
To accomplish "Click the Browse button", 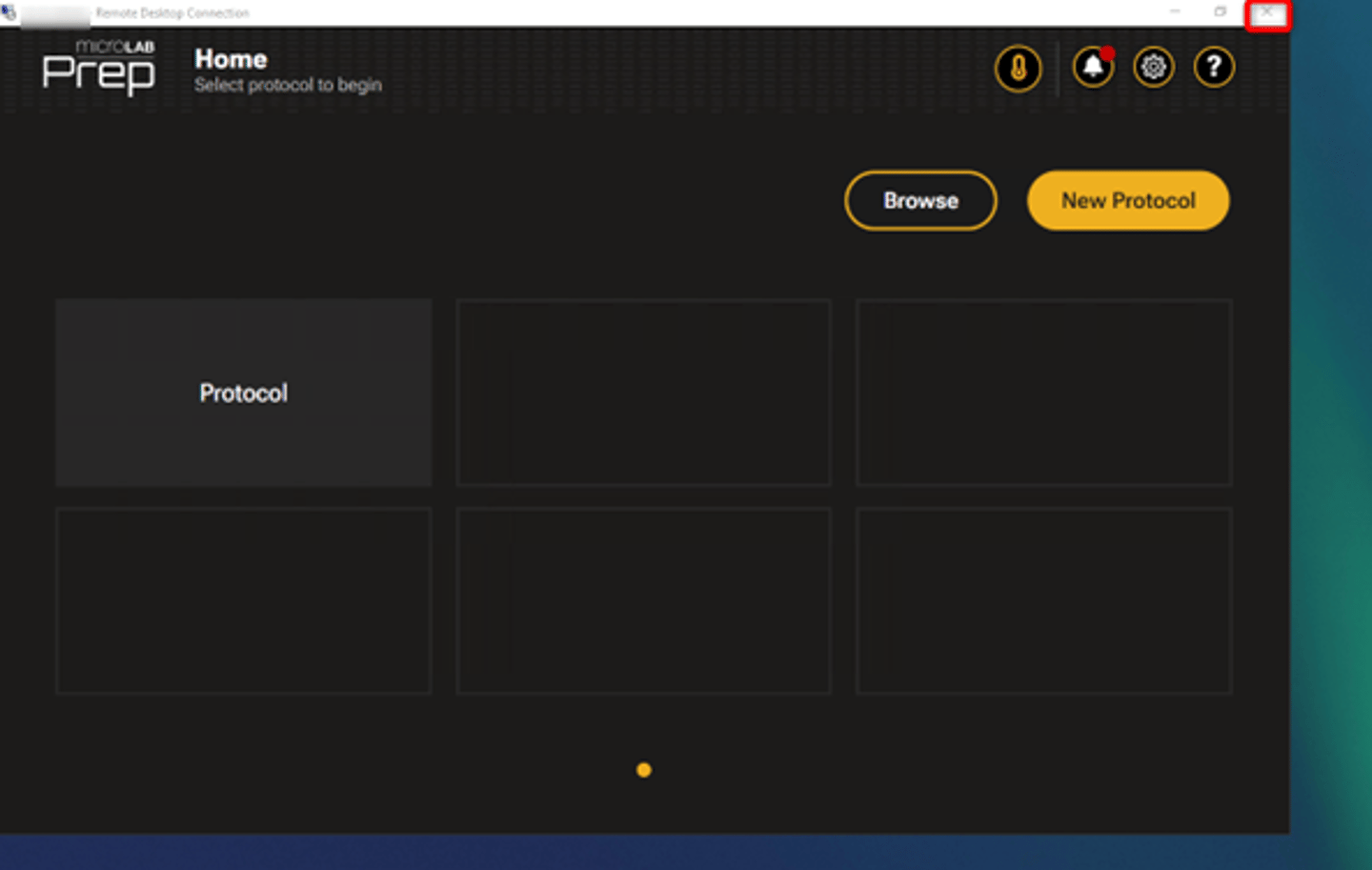I will [920, 200].
